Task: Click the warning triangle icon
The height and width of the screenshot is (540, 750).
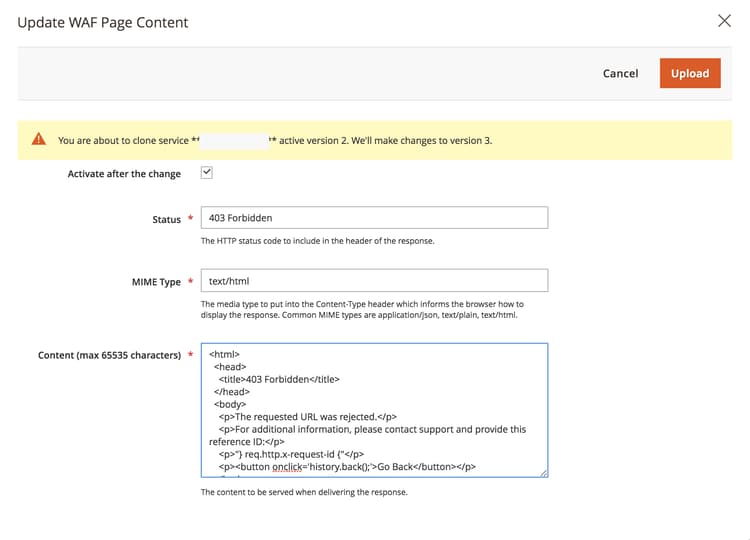Action: (39, 140)
